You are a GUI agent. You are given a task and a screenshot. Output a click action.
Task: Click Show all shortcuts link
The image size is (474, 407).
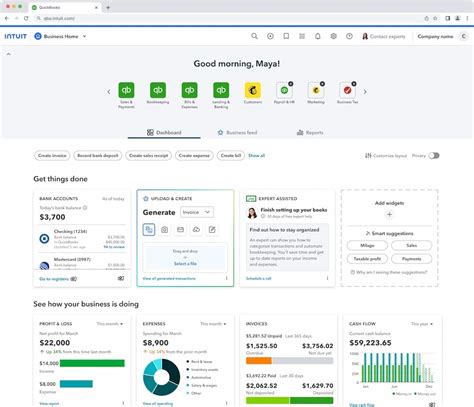tap(256, 156)
